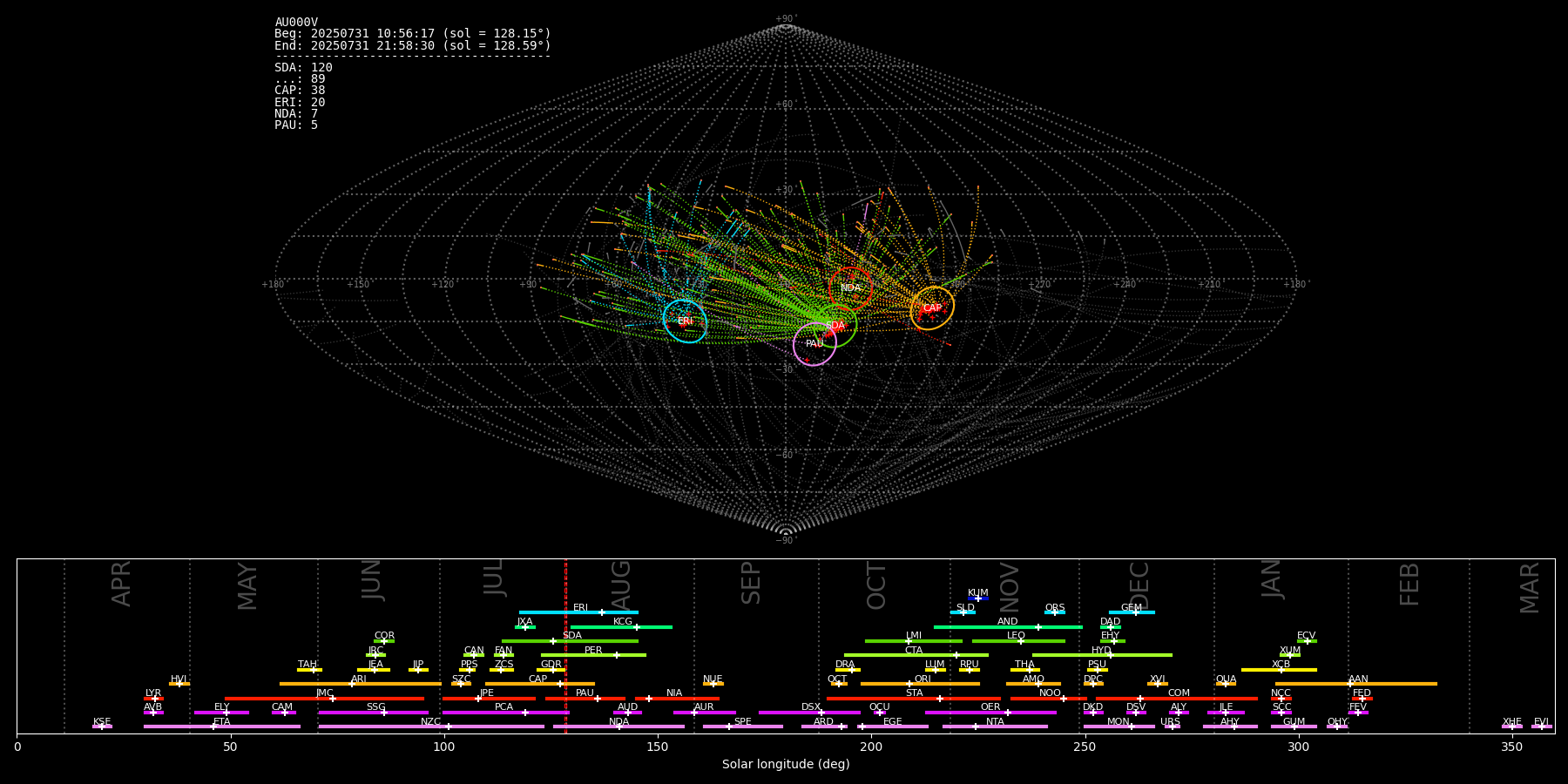Click the red STA shower bar
This screenshot has height=784, width=1568.
[x=914, y=698]
